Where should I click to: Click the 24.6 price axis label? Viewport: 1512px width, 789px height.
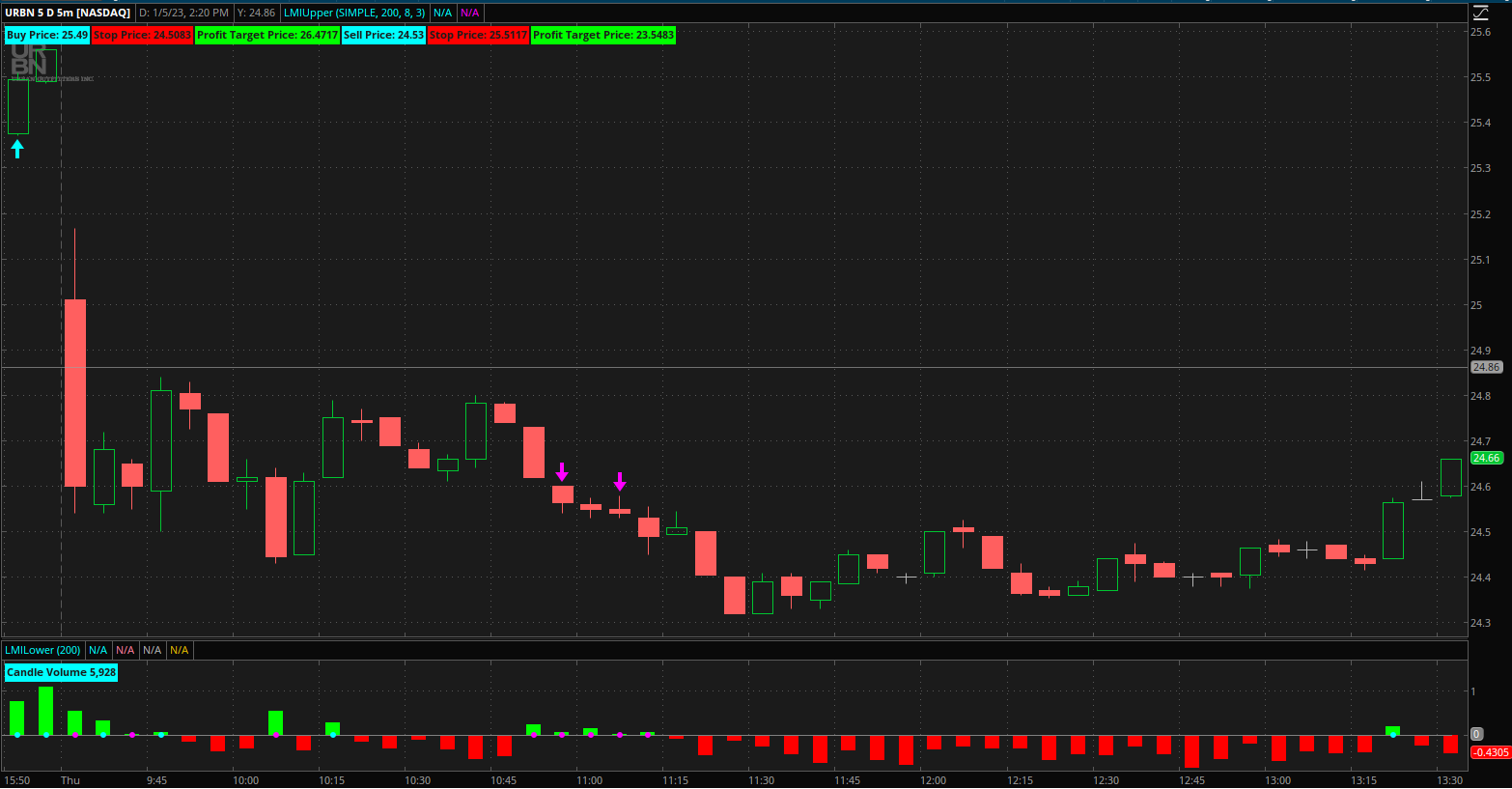[x=1480, y=487]
